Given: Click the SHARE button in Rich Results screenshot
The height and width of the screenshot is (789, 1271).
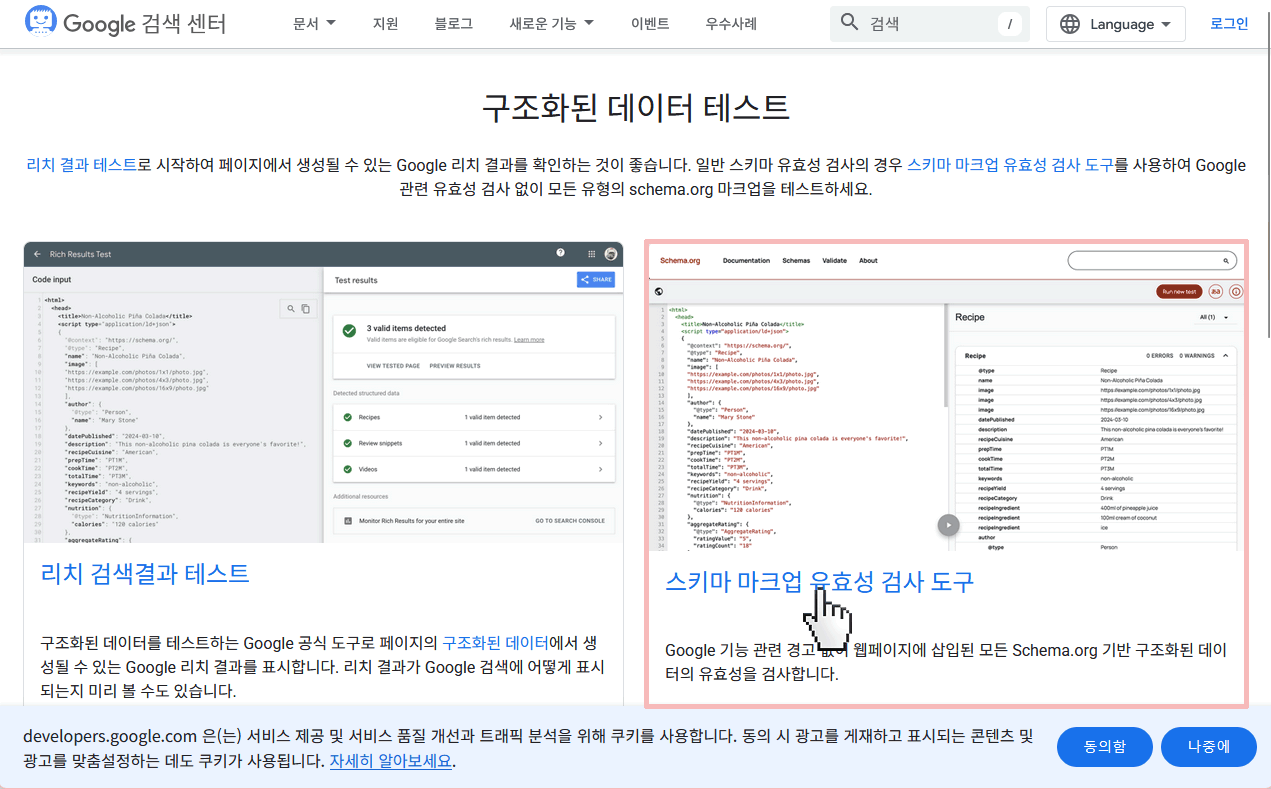Looking at the screenshot, I should 596,280.
